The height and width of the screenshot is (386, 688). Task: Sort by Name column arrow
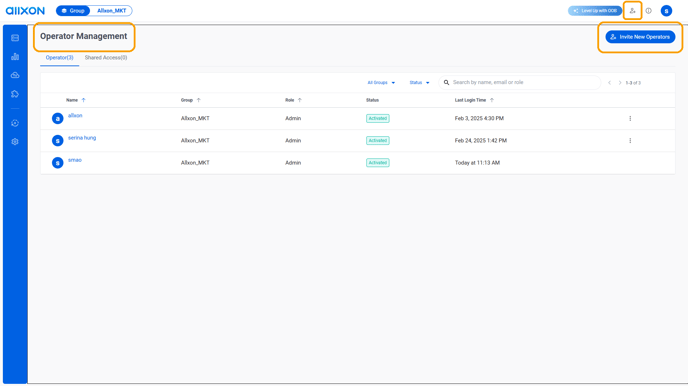[83, 100]
